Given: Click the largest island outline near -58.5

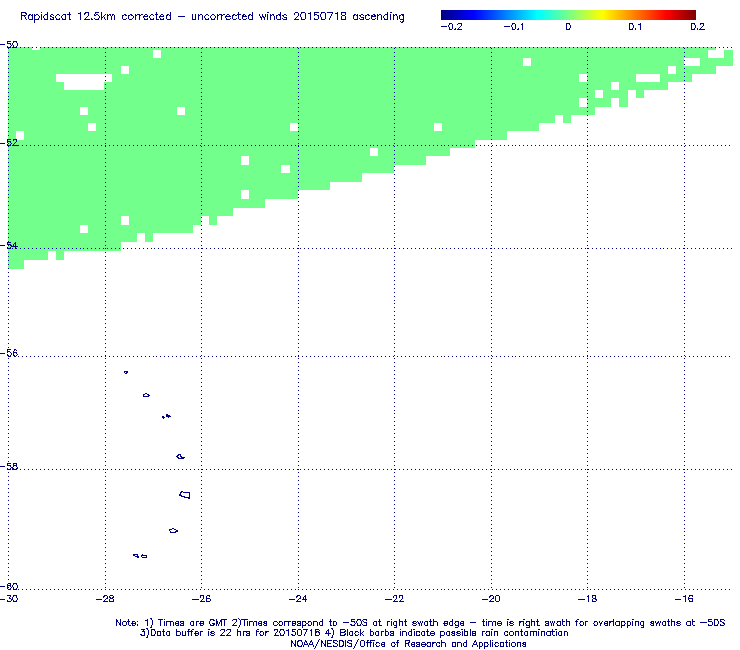Looking at the screenshot, I should click(x=185, y=495).
